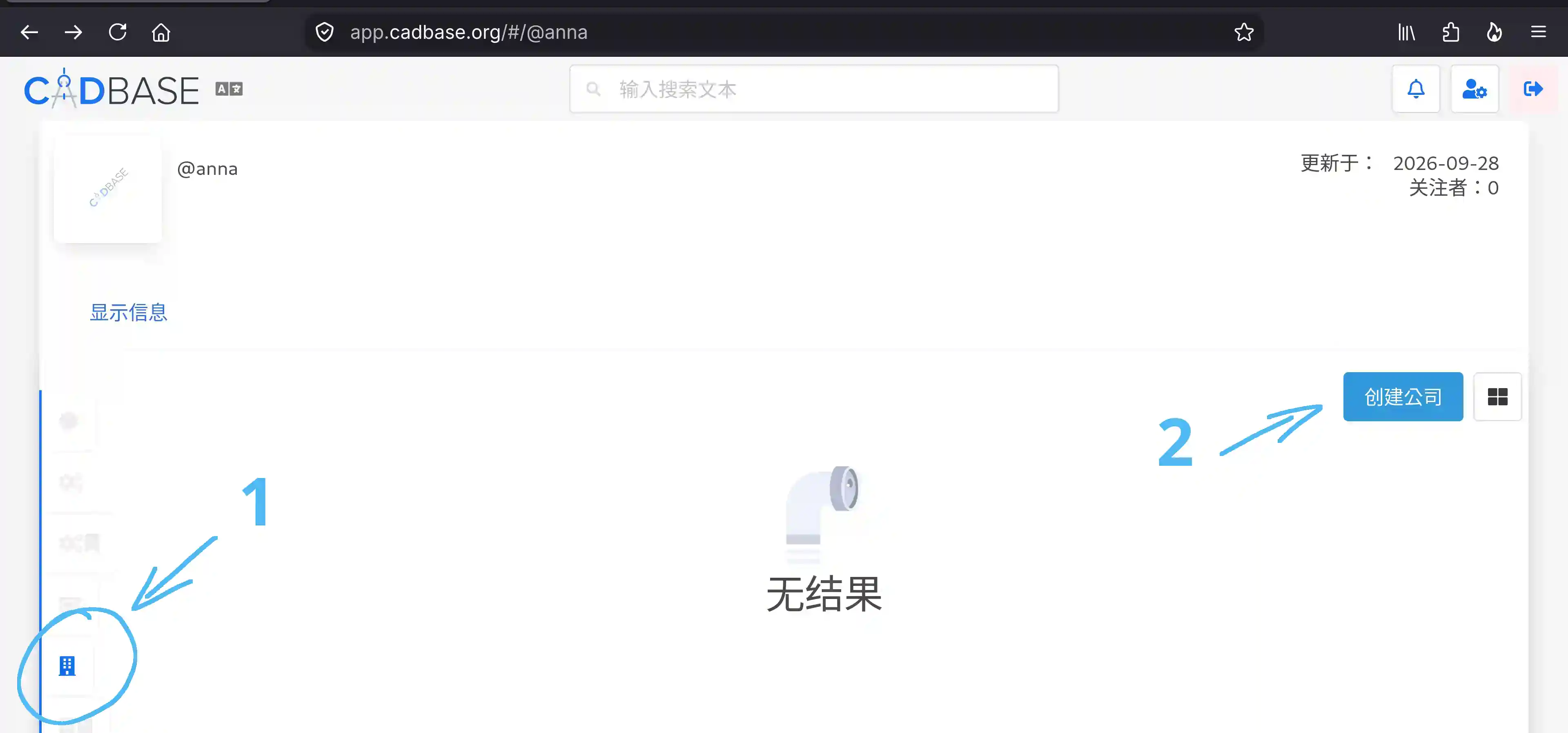Image resolution: width=1568 pixels, height=733 pixels.
Task: Click the address bar URL
Action: click(x=468, y=32)
